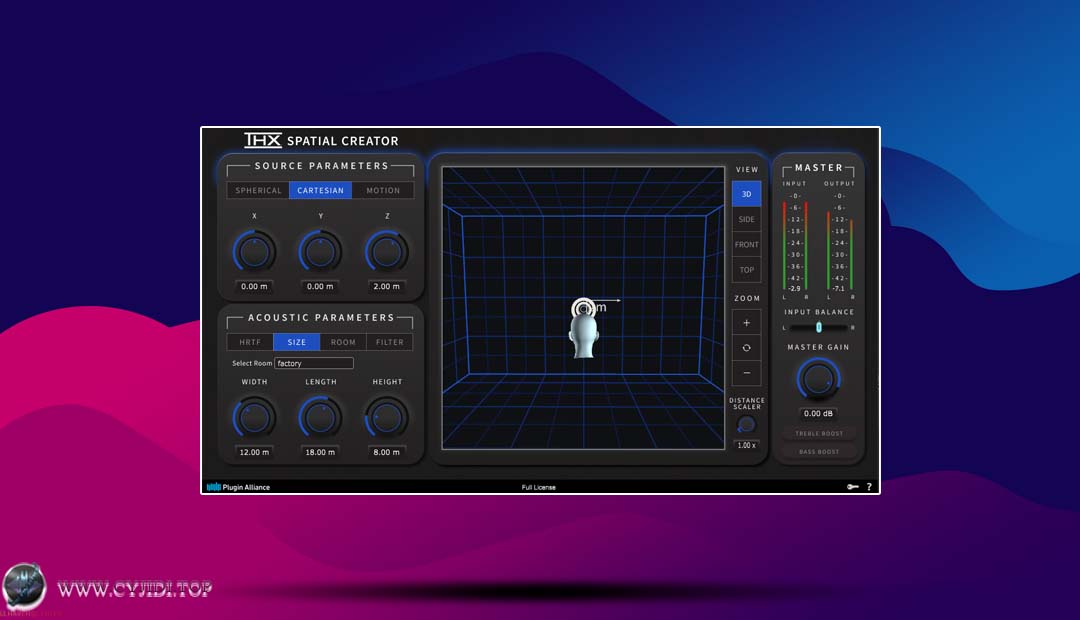Viewport: 1080px width, 620px height.
Task: Click the Y position knob
Action: 320,251
